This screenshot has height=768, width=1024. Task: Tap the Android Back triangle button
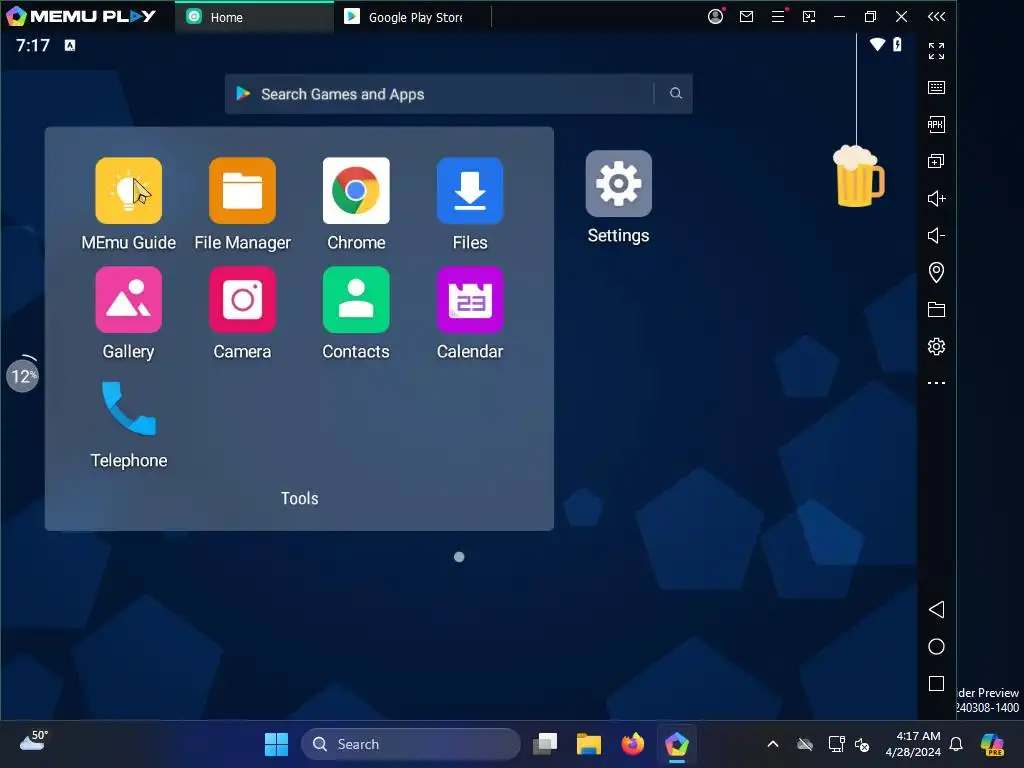936,609
